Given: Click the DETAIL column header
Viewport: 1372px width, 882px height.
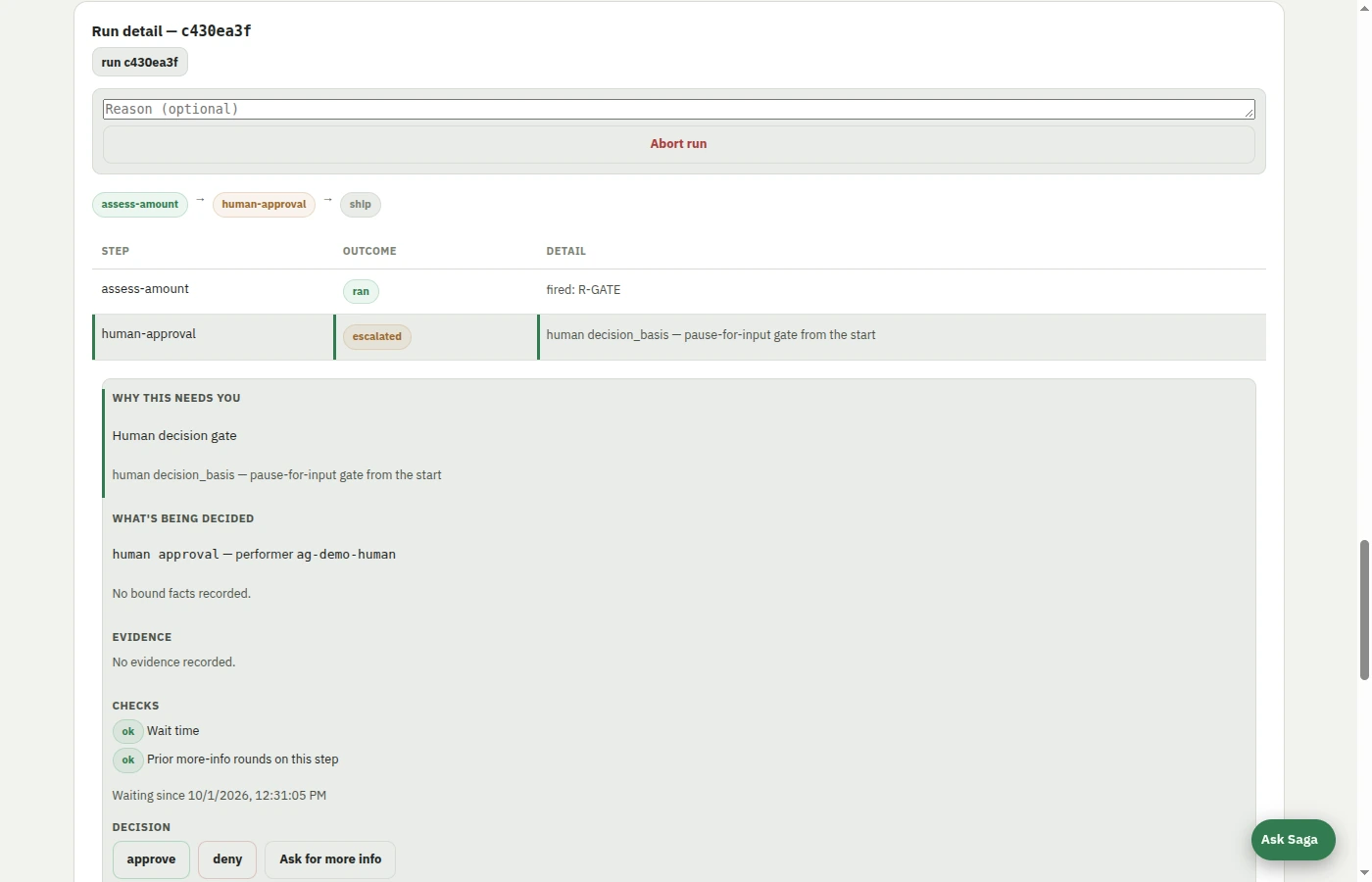Looking at the screenshot, I should [565, 251].
